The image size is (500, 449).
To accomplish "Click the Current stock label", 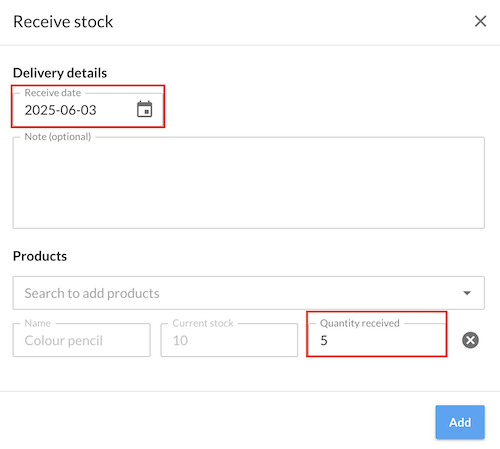I will pyautogui.click(x=203, y=323).
